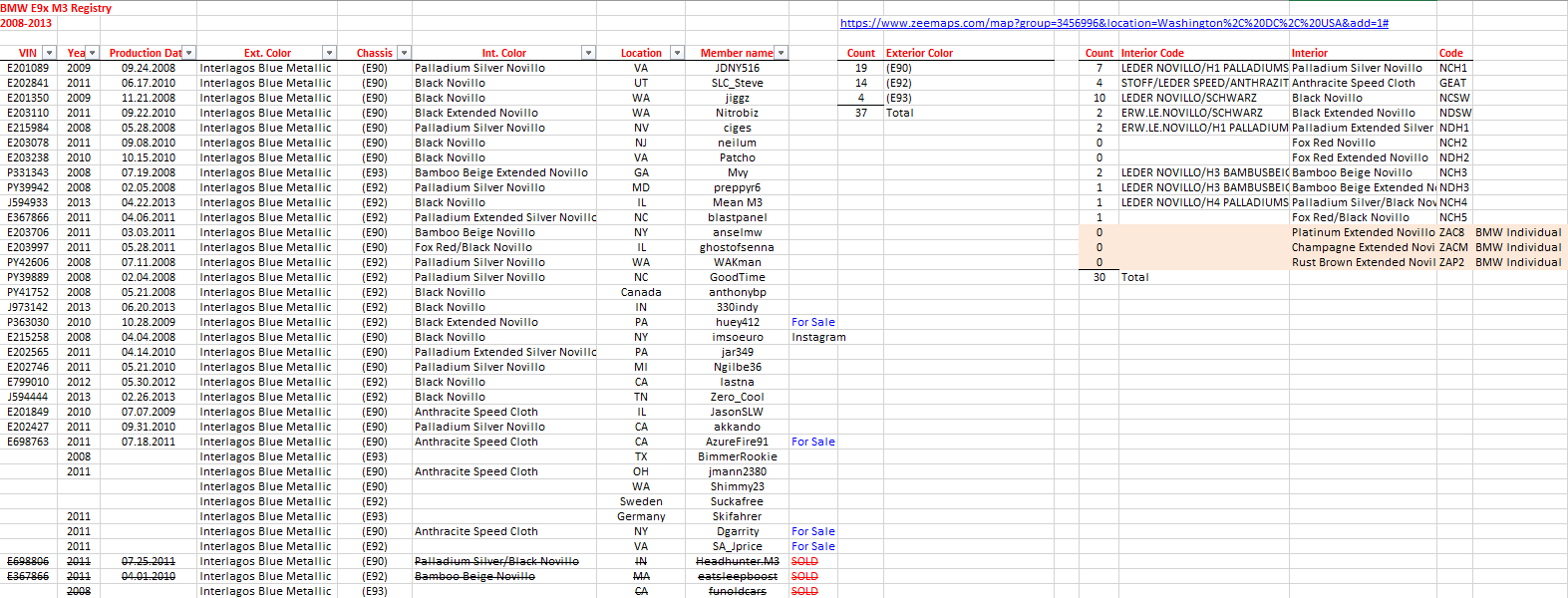1568x598 pixels.
Task: Select the 'Sweden' location cell
Action: [641, 501]
